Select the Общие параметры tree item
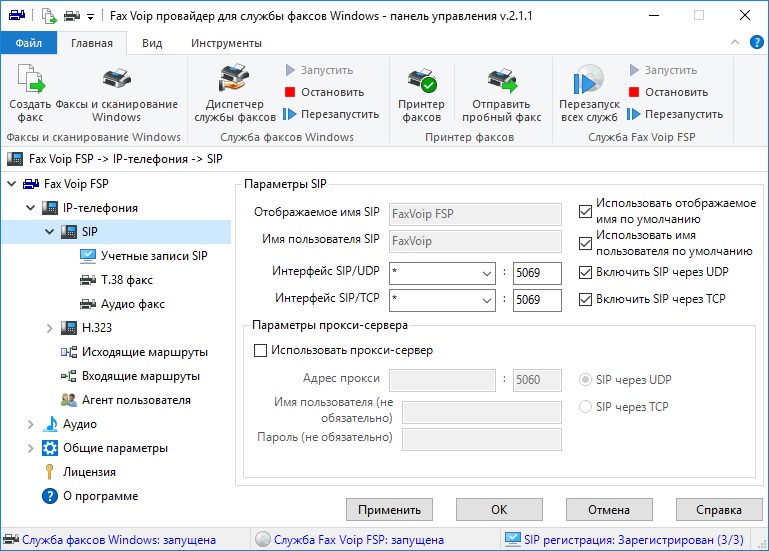769x551 pixels. pyautogui.click(x=105, y=448)
